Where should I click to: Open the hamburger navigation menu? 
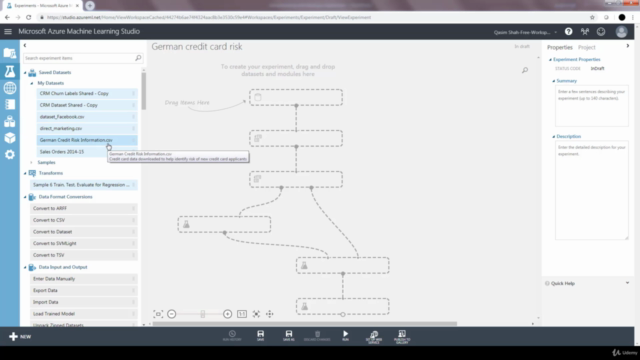(x=8, y=31)
